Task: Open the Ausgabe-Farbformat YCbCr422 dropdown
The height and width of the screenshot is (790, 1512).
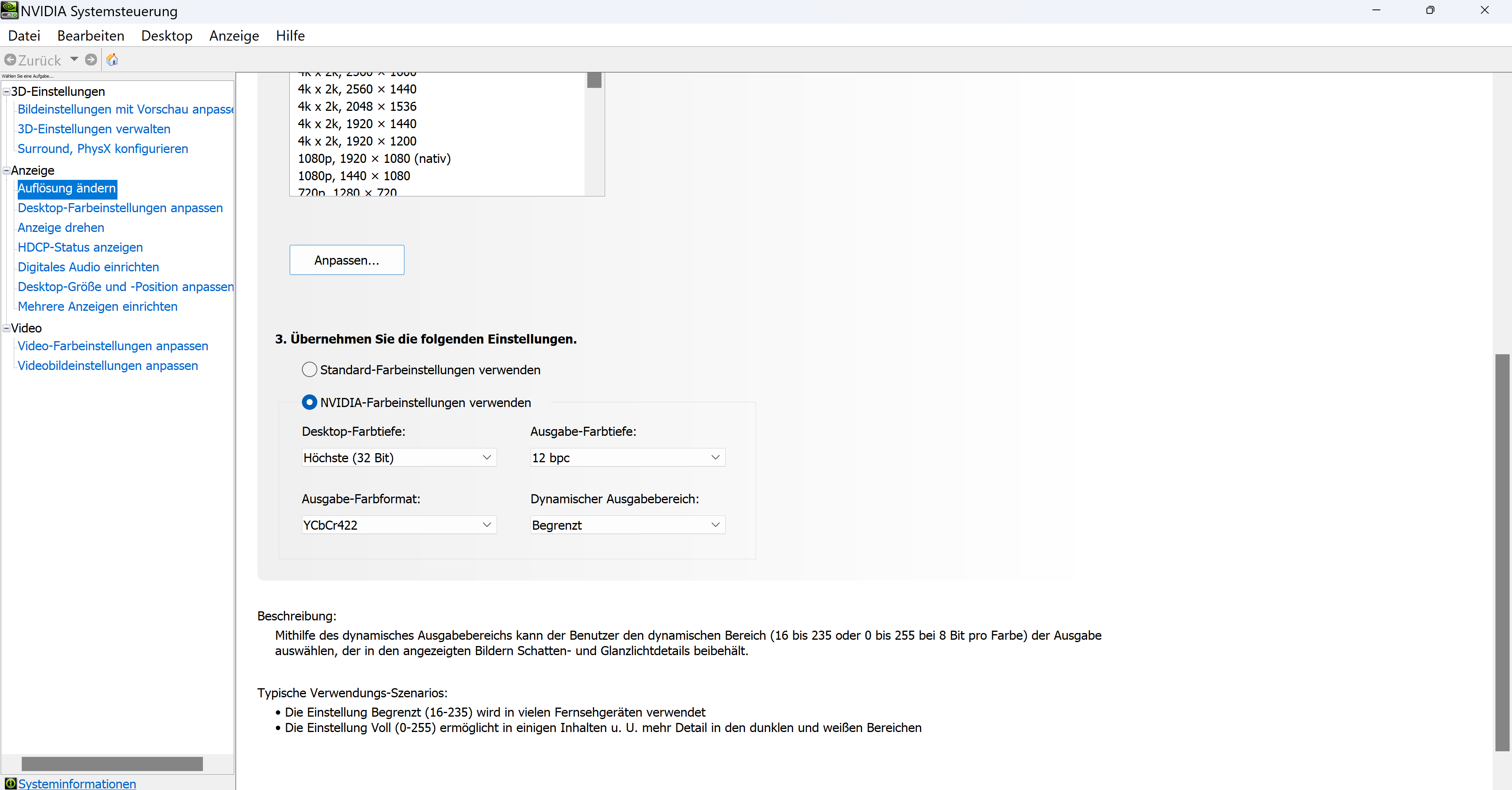Action: click(398, 525)
